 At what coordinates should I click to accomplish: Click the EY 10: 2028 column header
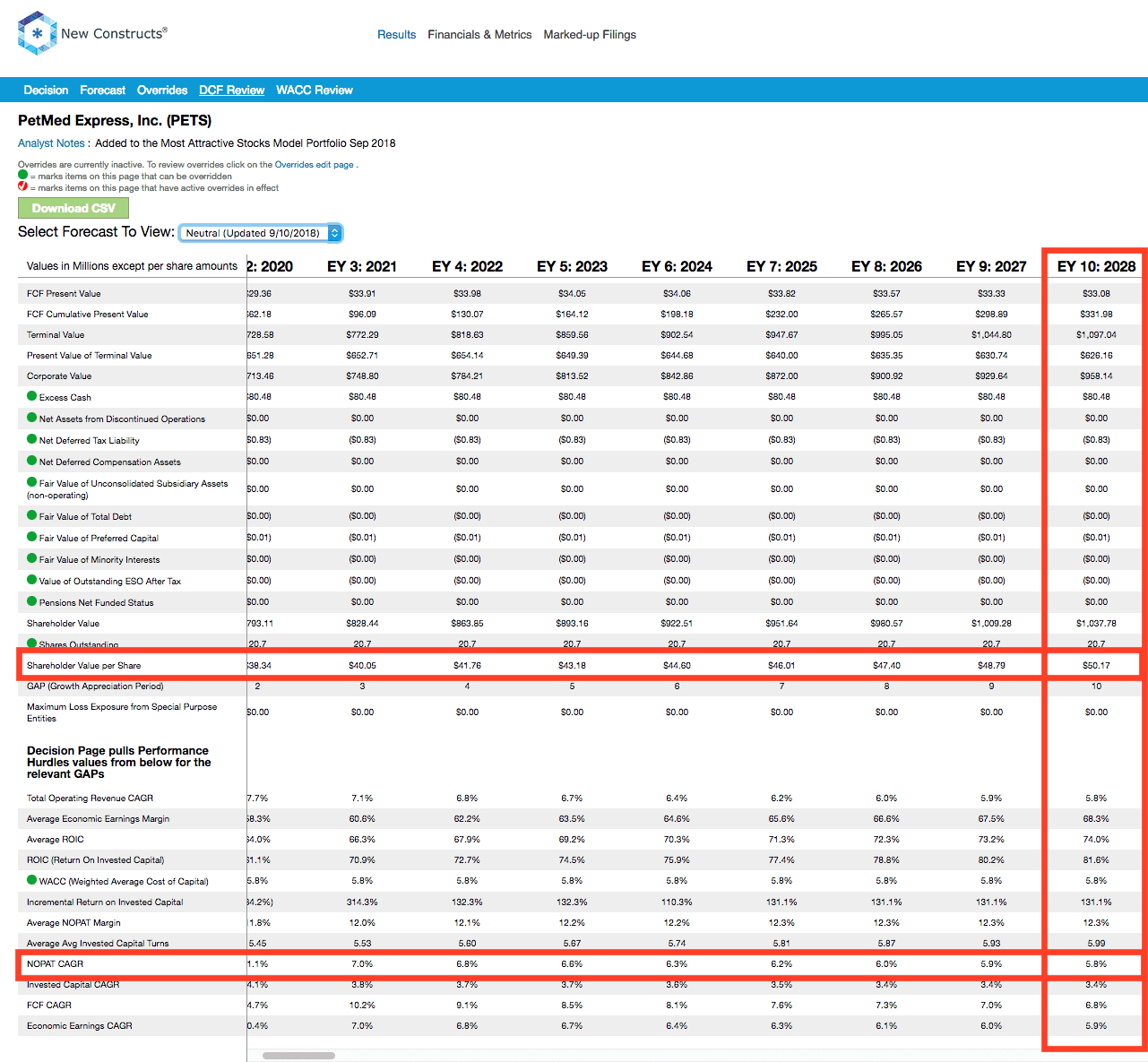[x=1096, y=266]
